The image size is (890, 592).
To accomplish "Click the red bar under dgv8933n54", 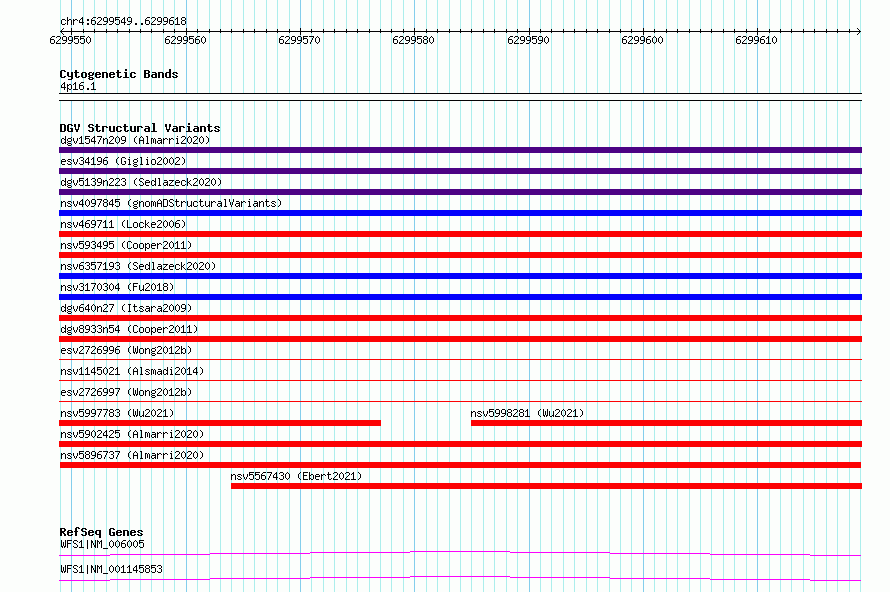I will pos(460,339).
